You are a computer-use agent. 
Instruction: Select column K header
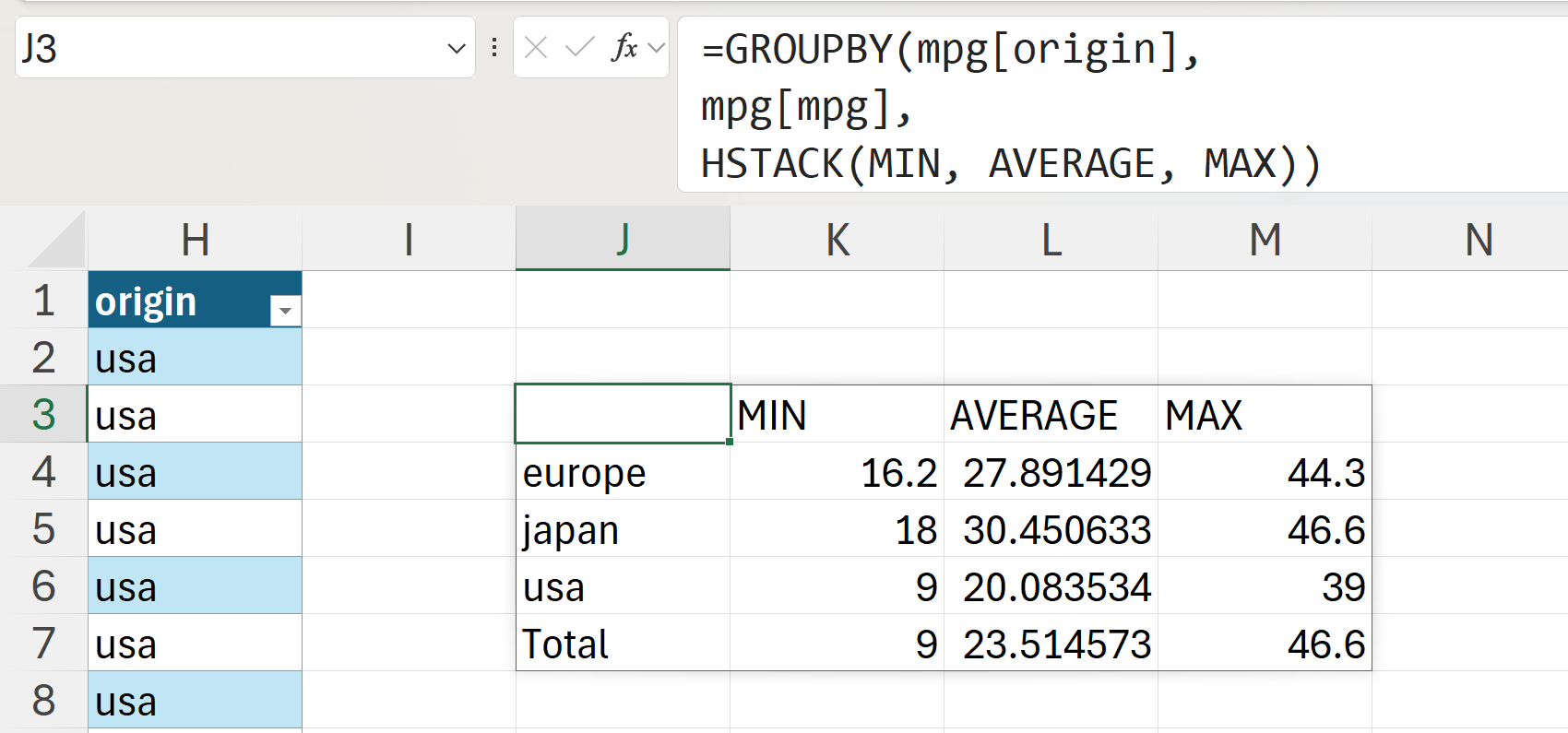tap(837, 241)
